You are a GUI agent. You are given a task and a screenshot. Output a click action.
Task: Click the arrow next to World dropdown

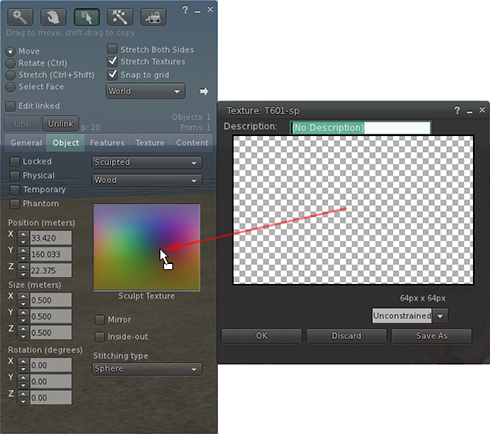click(x=204, y=91)
